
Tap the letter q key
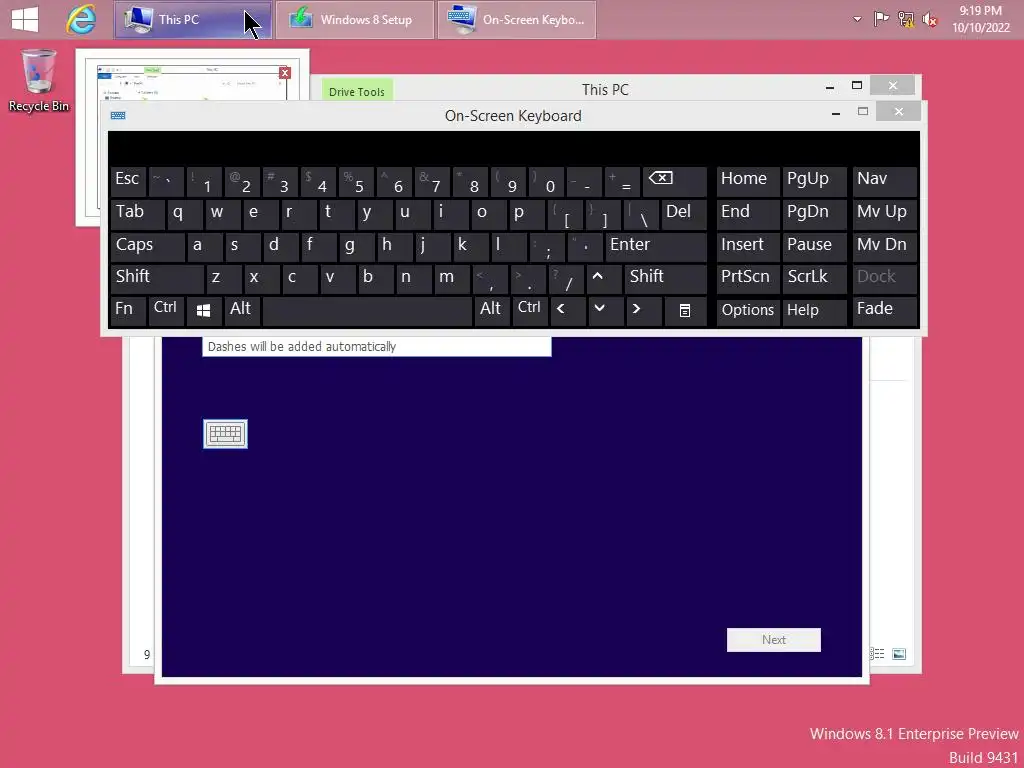click(x=185, y=213)
